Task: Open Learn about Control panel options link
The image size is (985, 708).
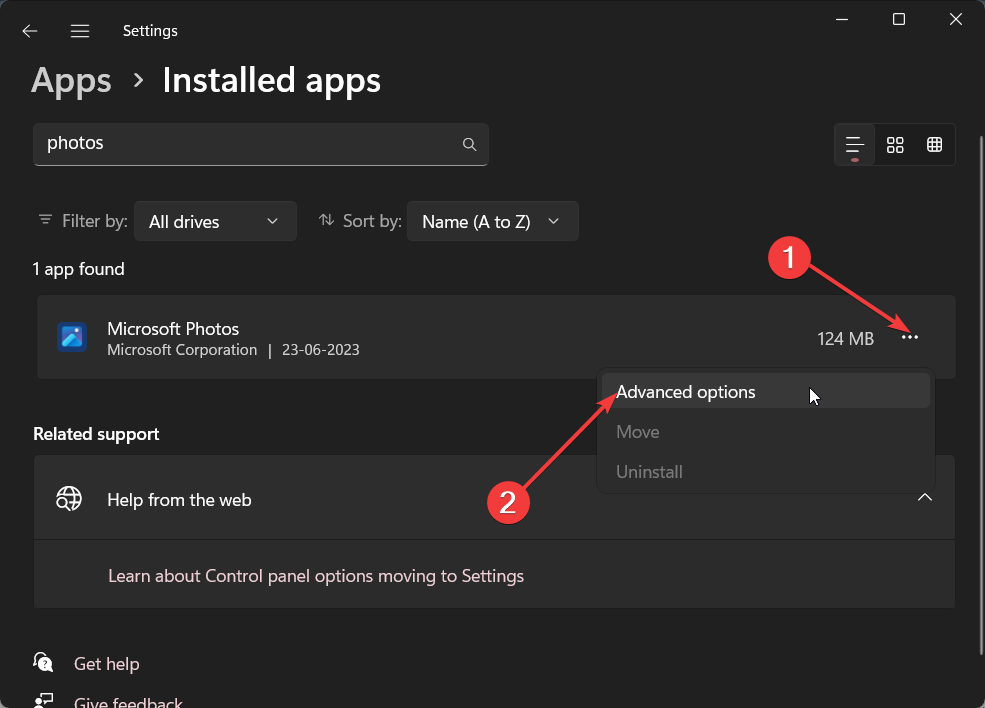Action: pyautogui.click(x=316, y=576)
